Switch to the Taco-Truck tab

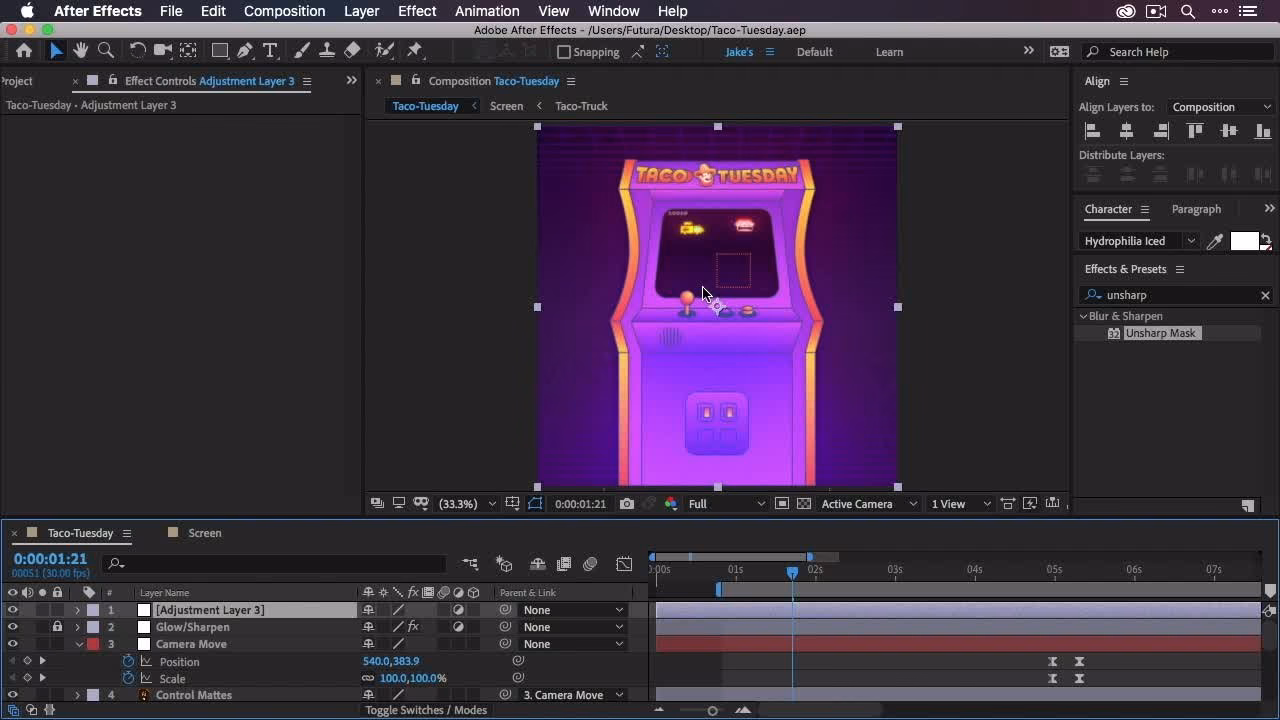[x=581, y=105]
